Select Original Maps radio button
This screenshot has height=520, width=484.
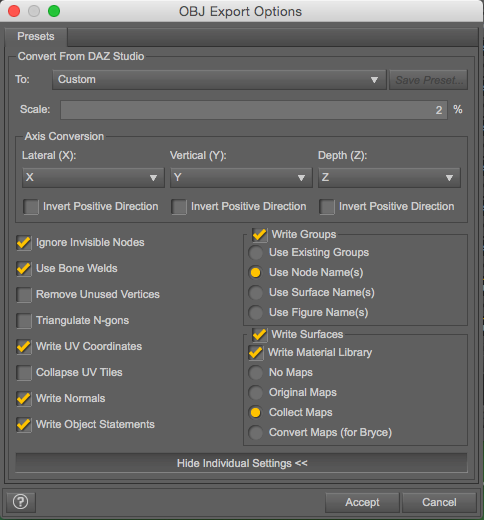256,393
